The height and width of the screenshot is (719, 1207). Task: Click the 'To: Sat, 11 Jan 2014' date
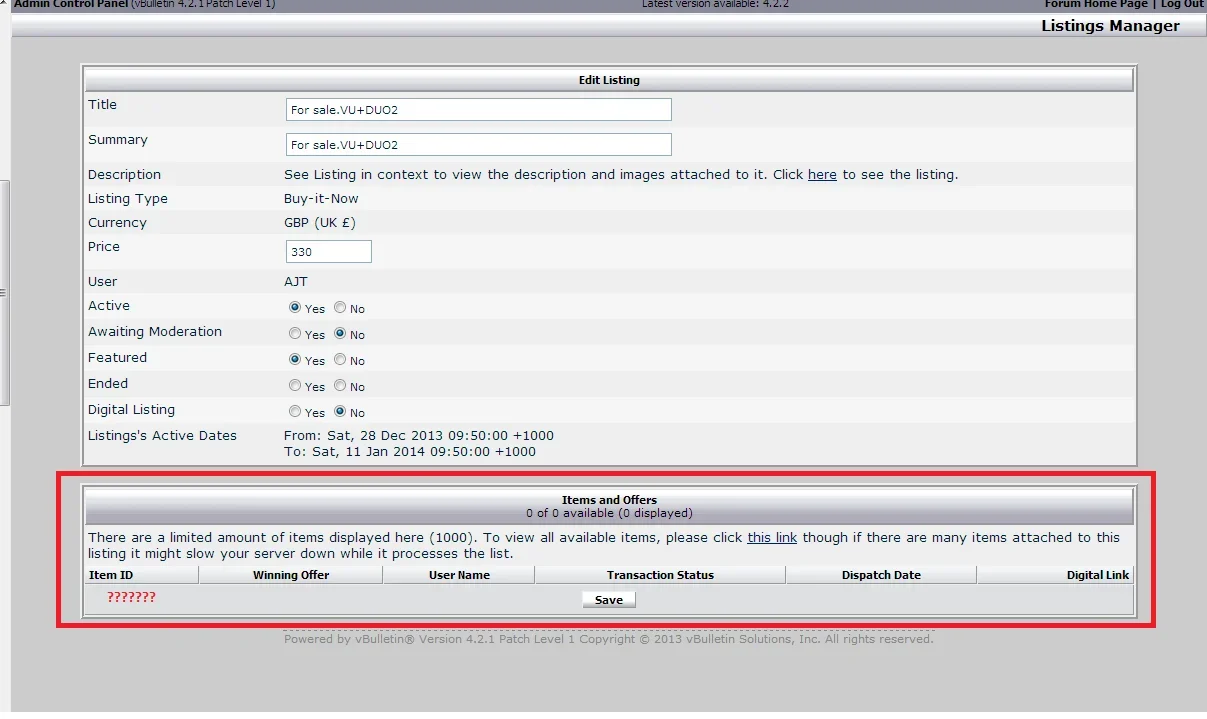point(410,452)
